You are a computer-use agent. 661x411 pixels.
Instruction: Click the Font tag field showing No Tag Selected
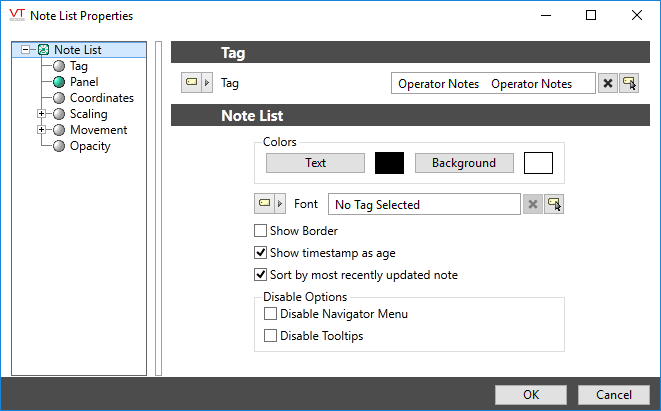pos(424,204)
